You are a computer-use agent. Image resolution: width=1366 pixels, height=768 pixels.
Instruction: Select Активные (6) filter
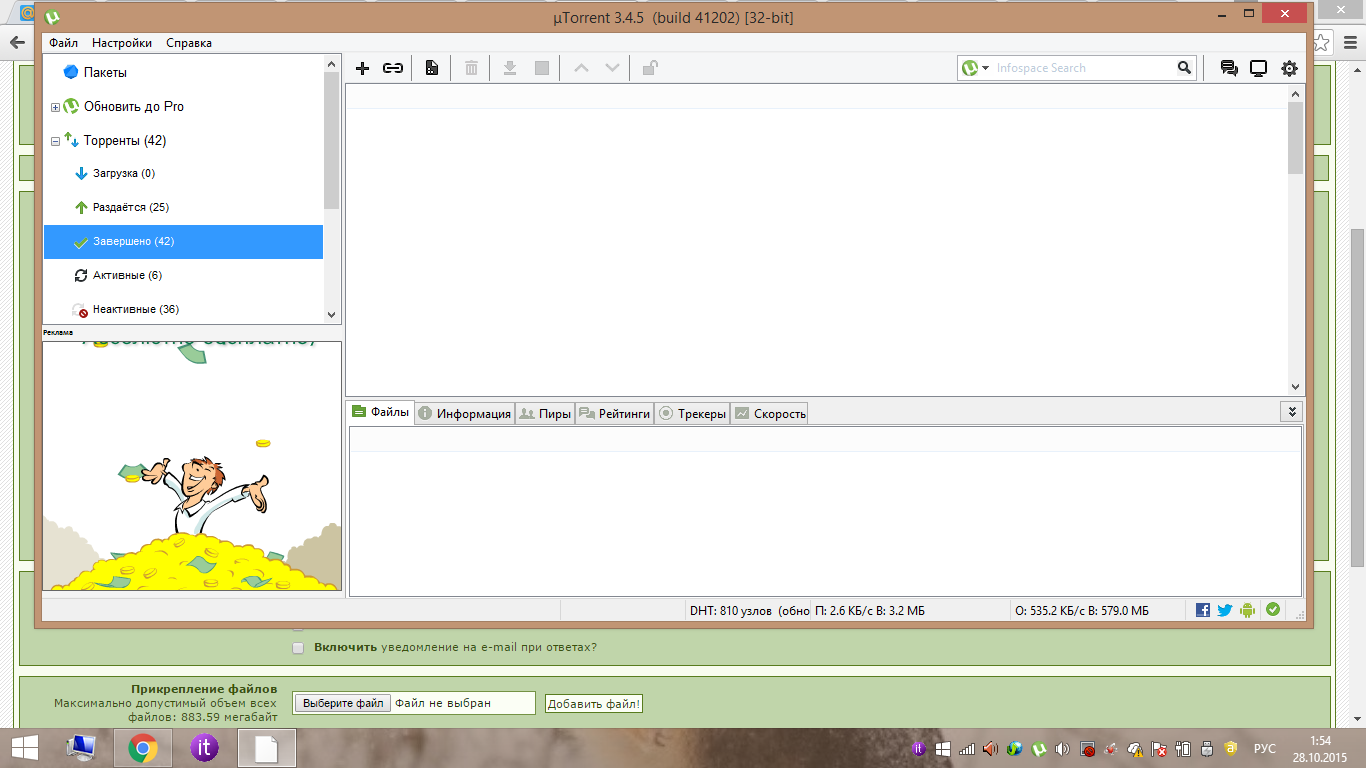pyautogui.click(x=127, y=276)
